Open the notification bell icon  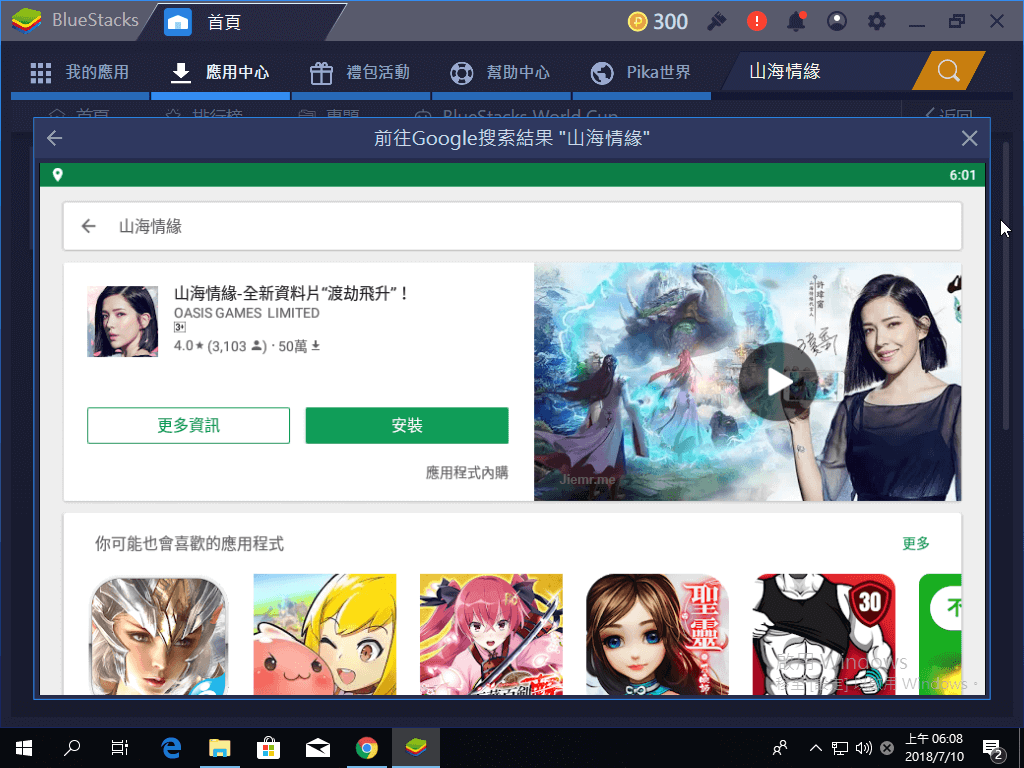coord(796,20)
